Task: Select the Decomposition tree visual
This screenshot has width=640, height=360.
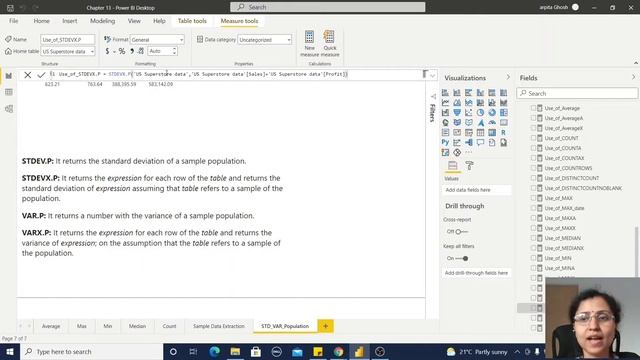Action: [469, 142]
